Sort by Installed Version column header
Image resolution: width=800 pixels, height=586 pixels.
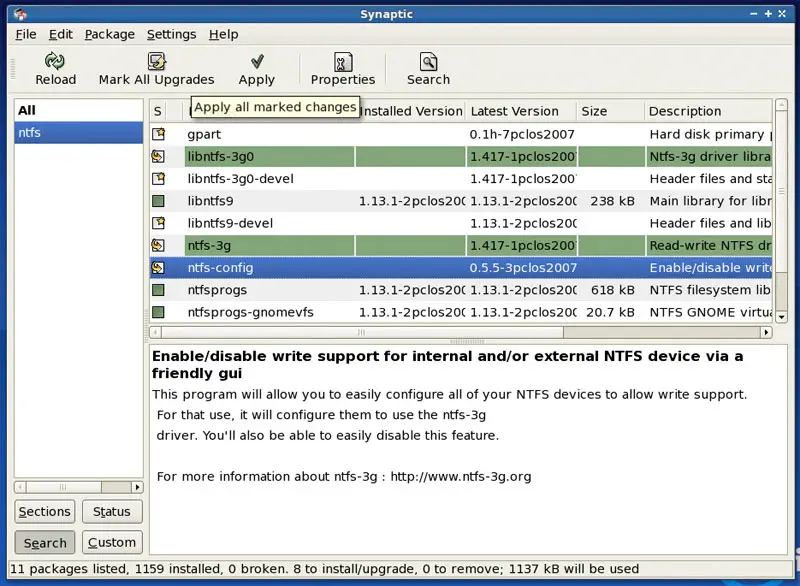point(412,111)
